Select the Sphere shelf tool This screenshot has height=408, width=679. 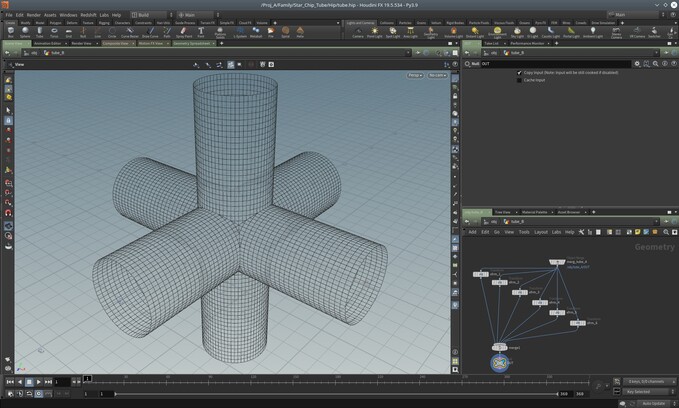[25, 32]
